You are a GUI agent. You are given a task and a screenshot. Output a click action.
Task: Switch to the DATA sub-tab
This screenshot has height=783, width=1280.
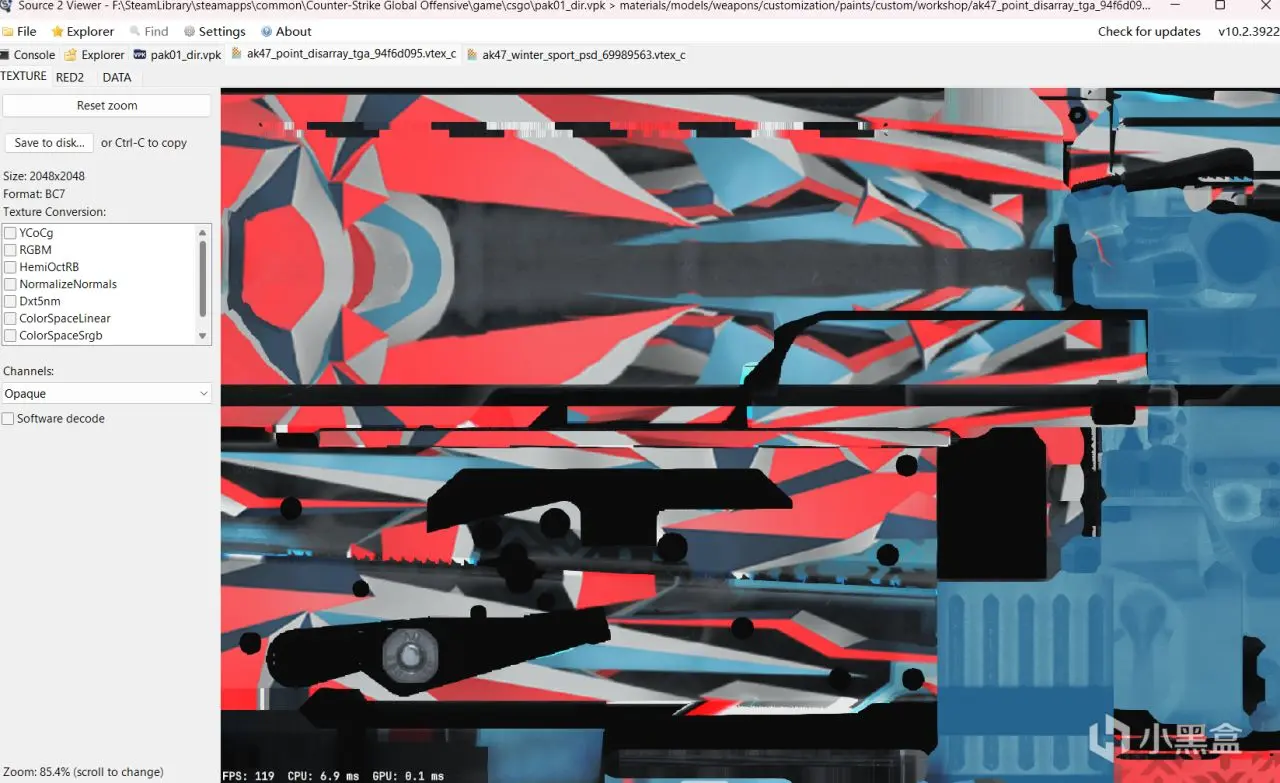[117, 77]
